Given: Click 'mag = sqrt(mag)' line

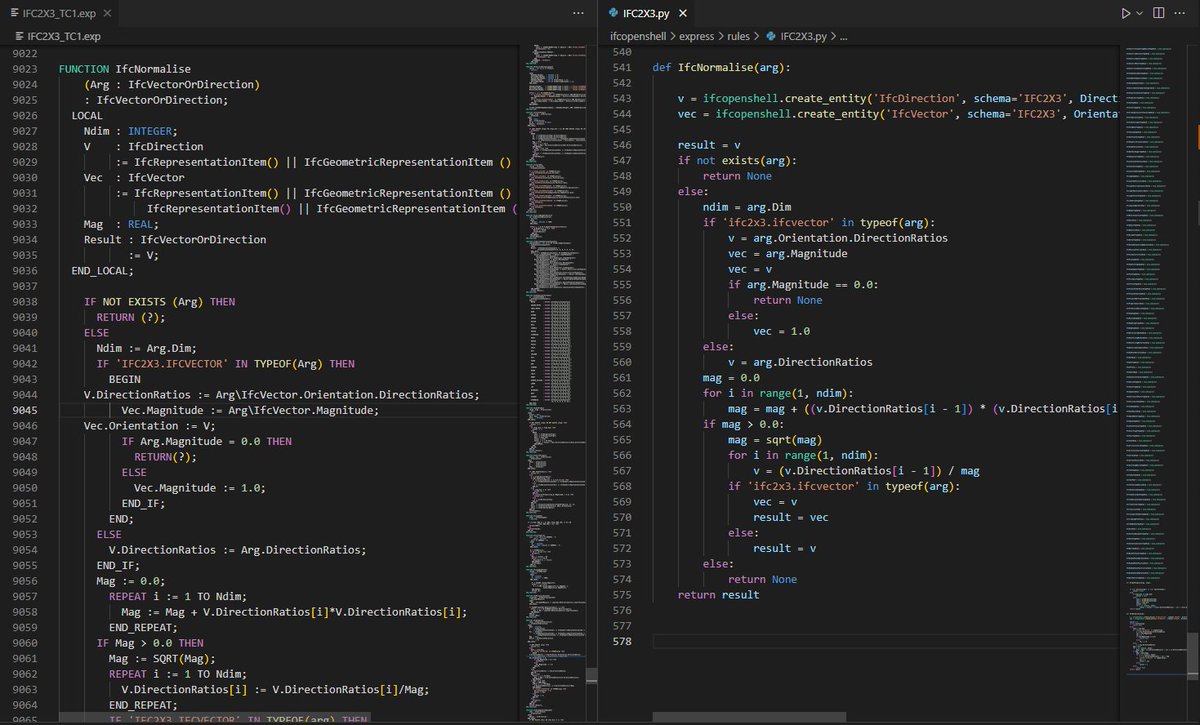Looking at the screenshot, I should coord(775,440).
